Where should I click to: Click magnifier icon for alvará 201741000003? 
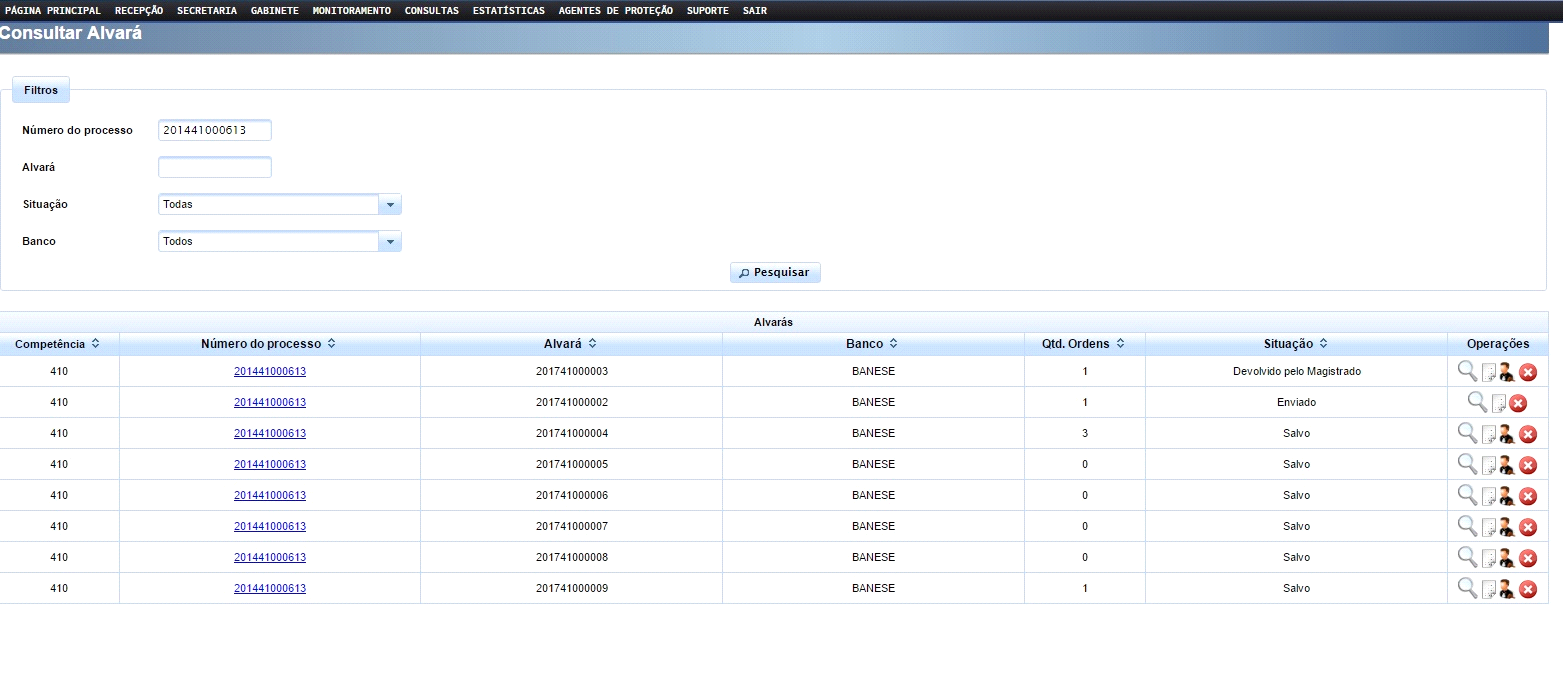tap(1467, 371)
